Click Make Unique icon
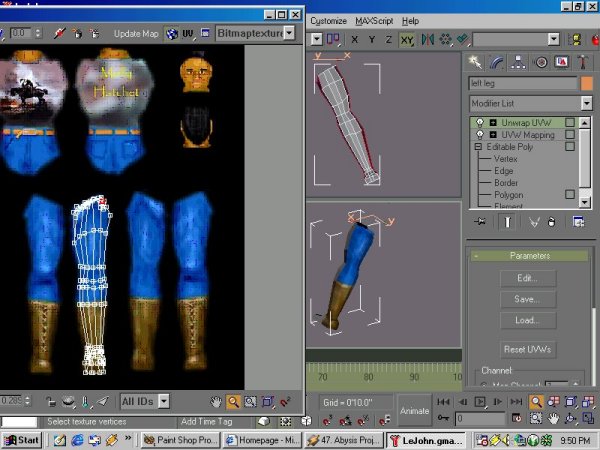The image size is (600, 450). coord(534,222)
